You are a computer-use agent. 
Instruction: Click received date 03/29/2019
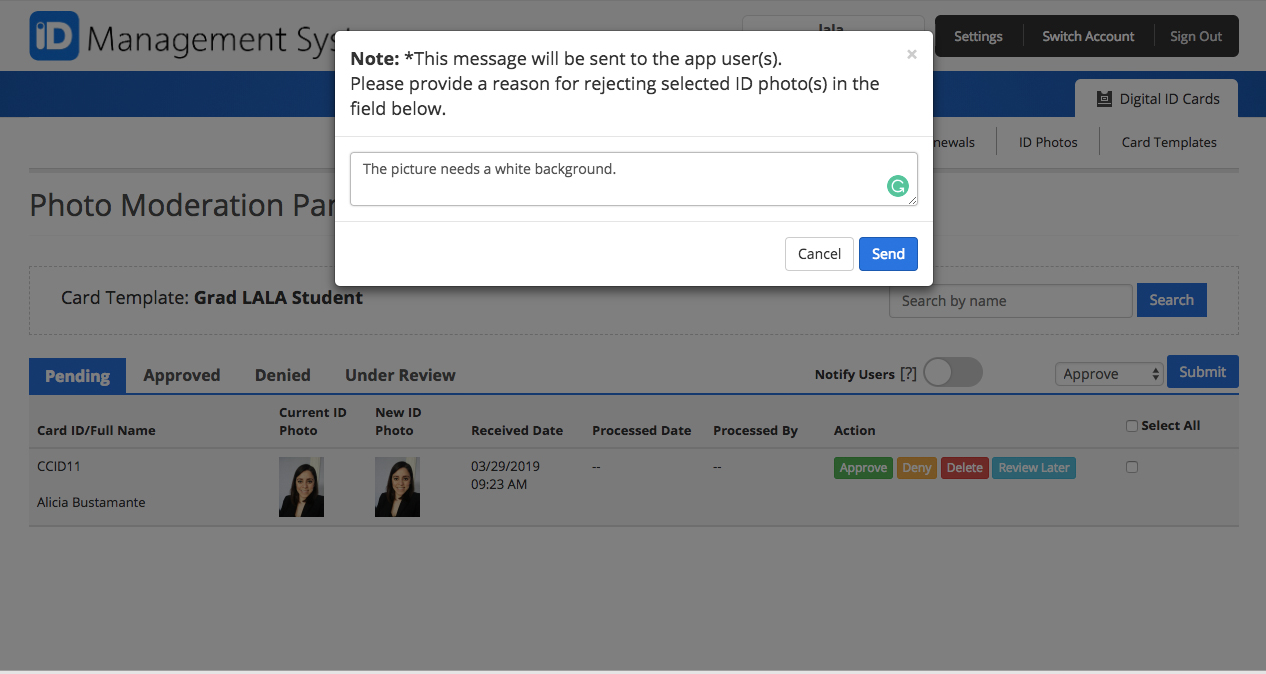[505, 467]
